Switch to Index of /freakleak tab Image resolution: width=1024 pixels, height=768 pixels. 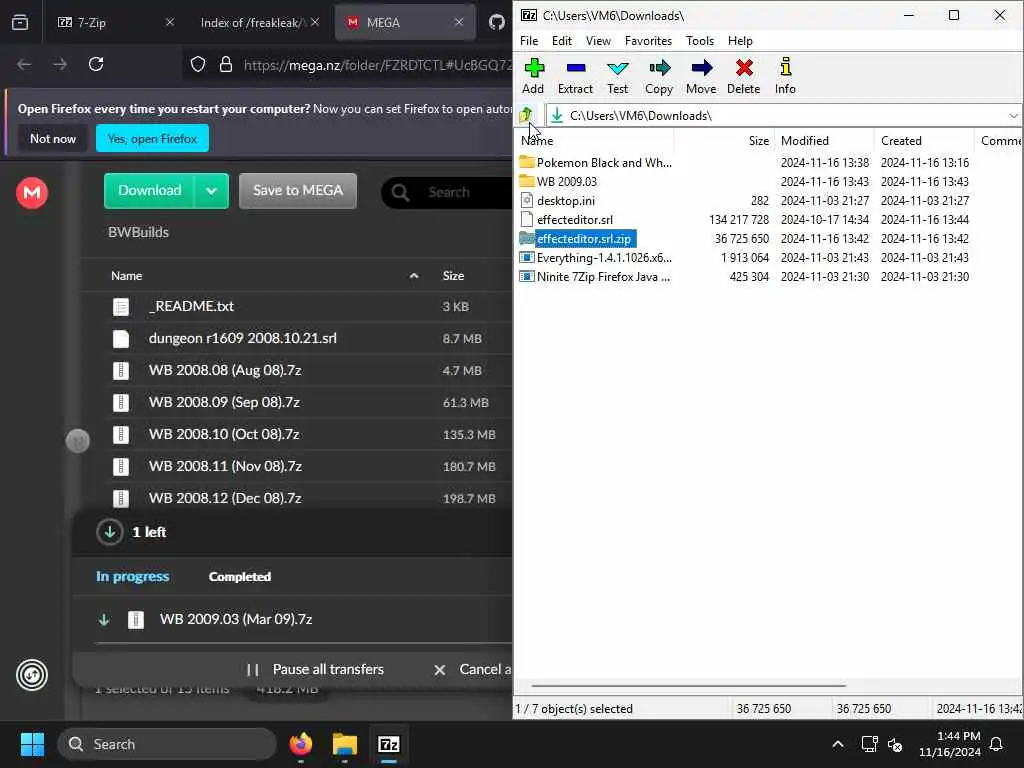258,22
